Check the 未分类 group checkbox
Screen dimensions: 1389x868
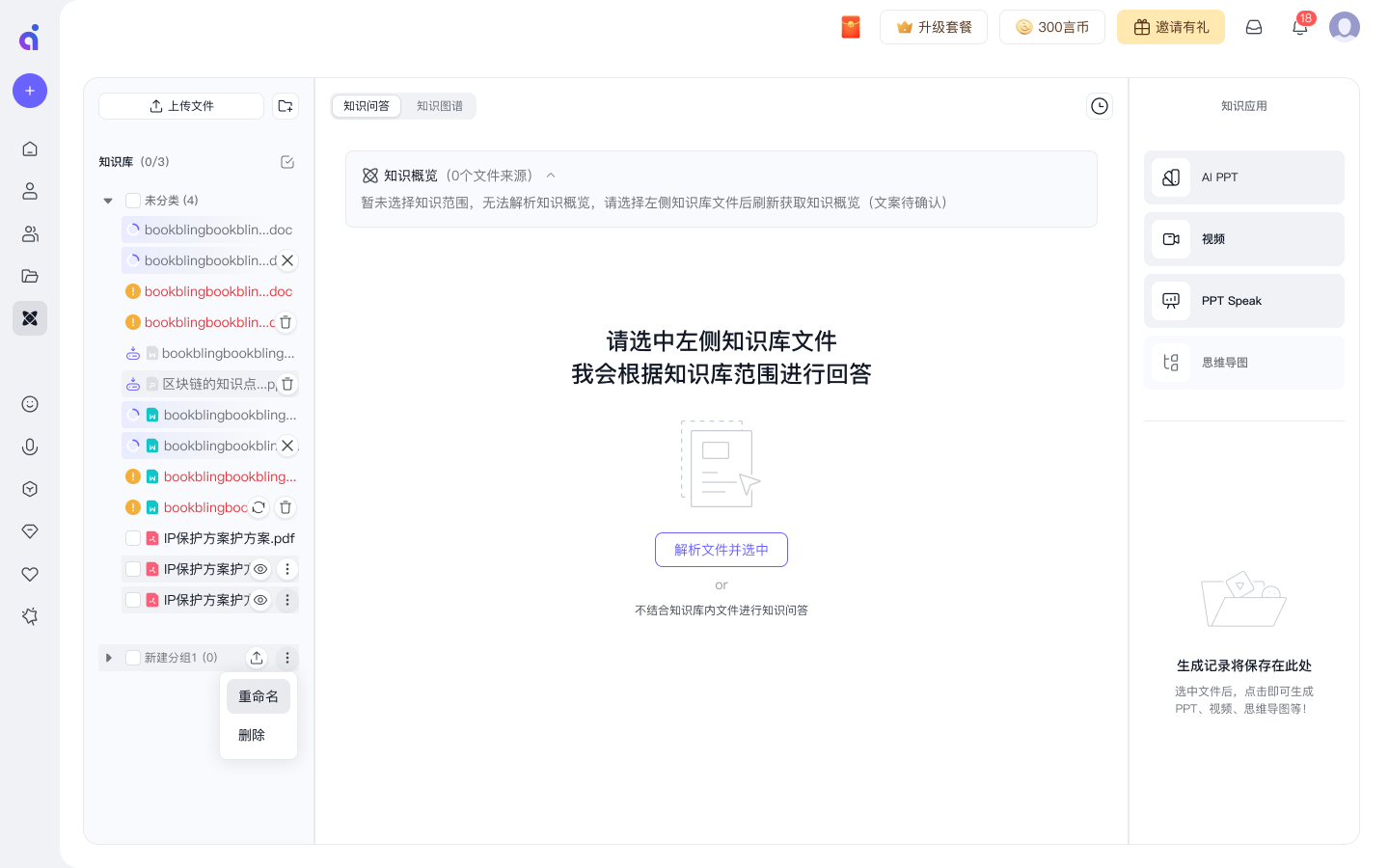(132, 200)
